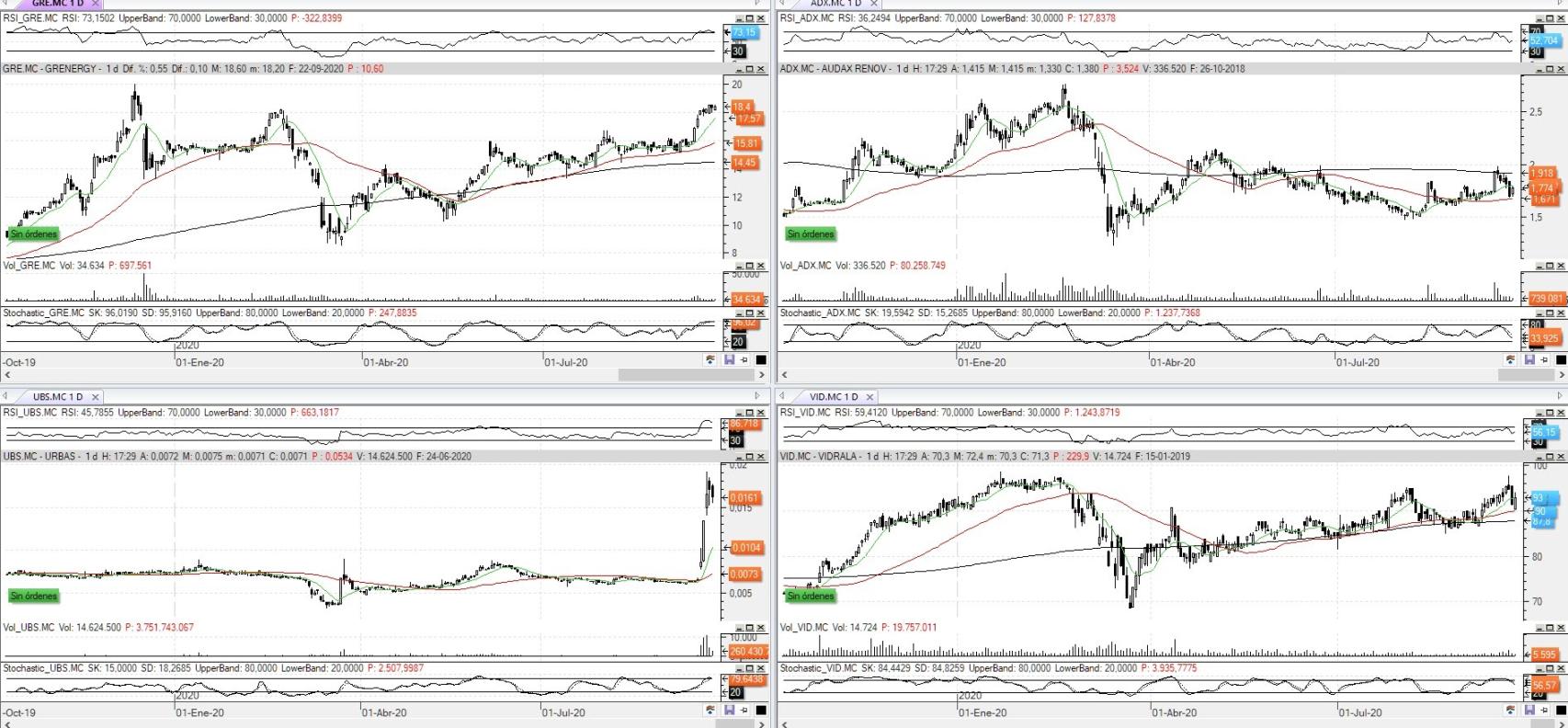Save the GRE.MC chart with disk icon

[729, 359]
